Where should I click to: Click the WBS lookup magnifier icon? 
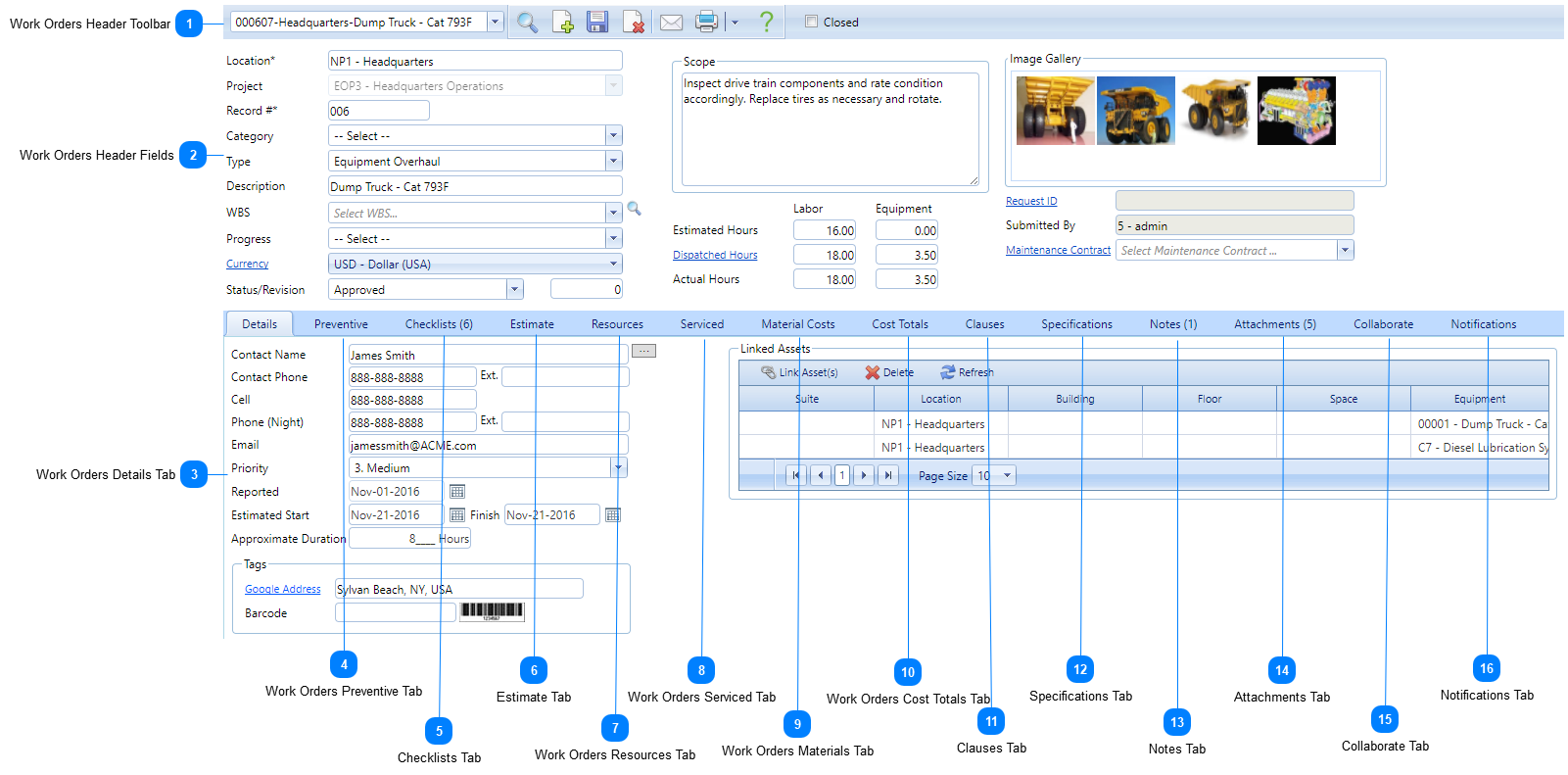coord(634,209)
